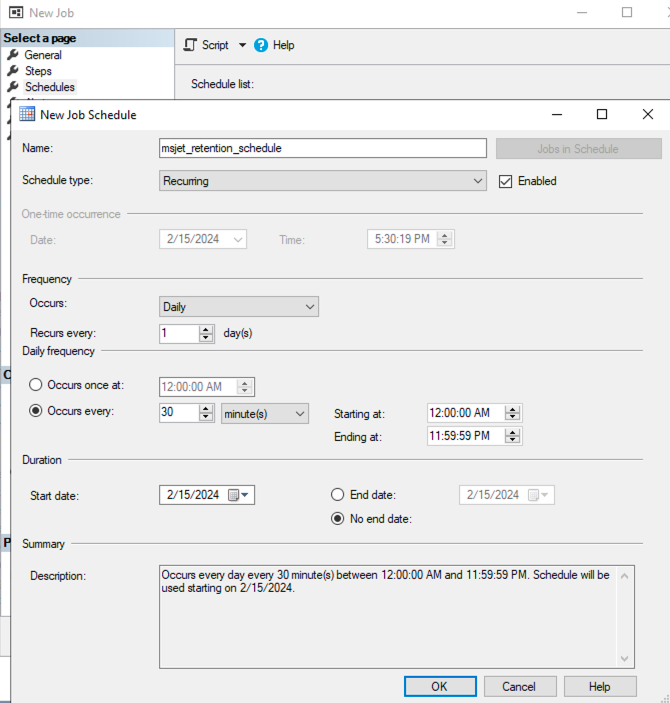Open Start date calendar picker icon

pyautogui.click(x=233, y=495)
